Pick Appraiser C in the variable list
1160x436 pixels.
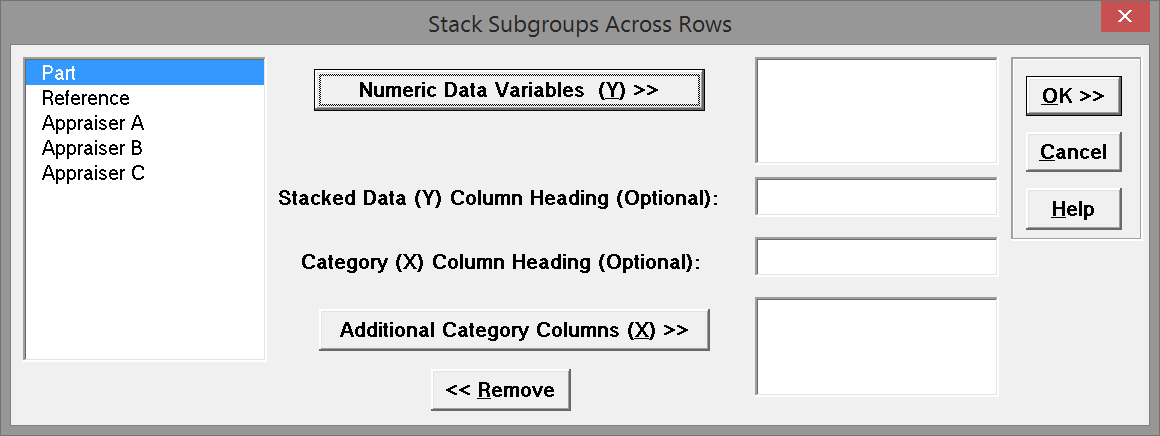coord(93,173)
